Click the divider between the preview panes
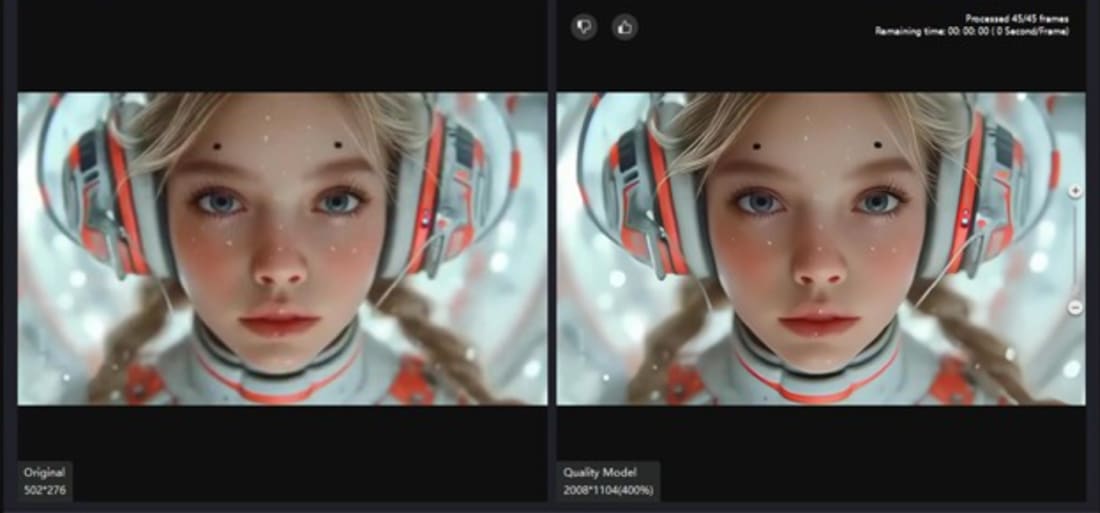Viewport: 1100px width, 513px height. (552, 250)
